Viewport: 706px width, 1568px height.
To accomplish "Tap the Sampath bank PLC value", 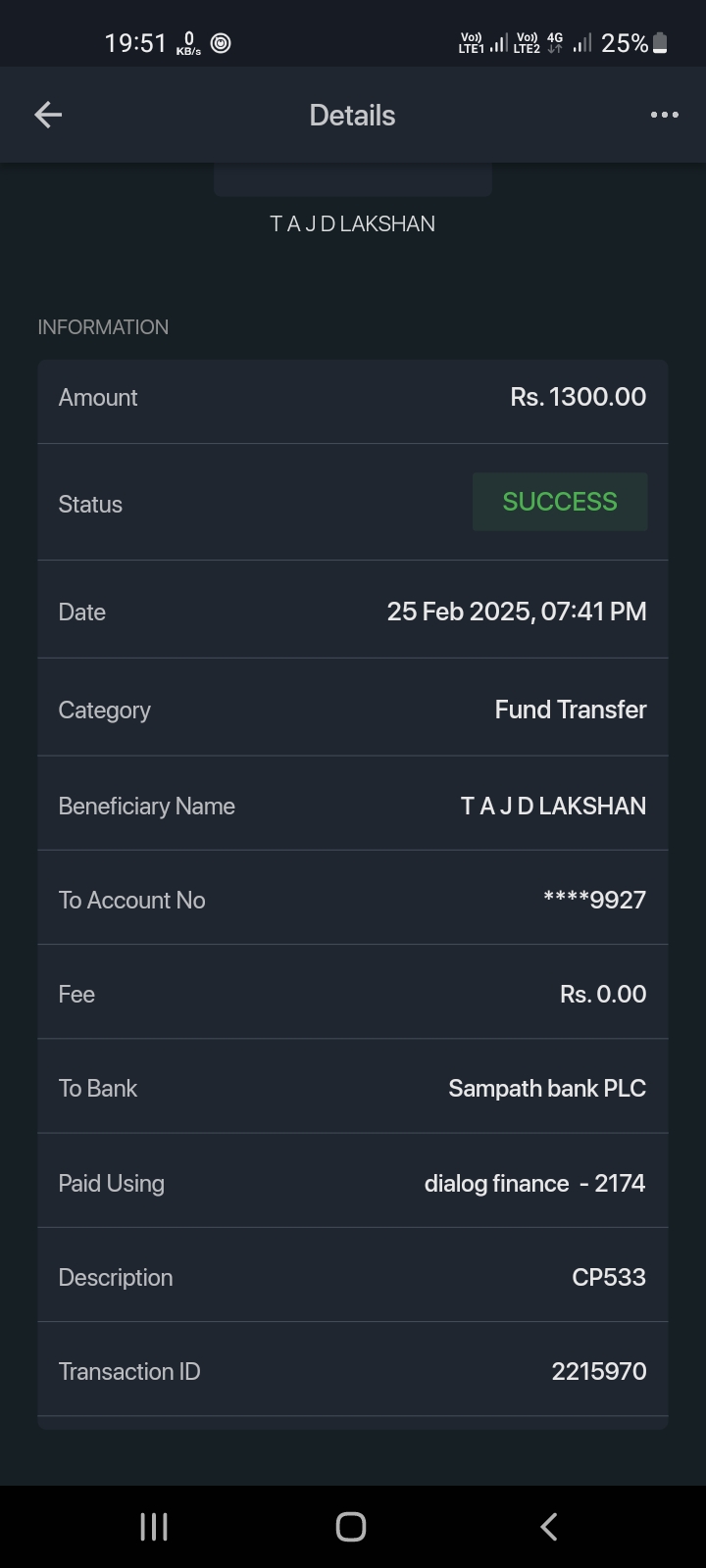I will click(x=547, y=1088).
